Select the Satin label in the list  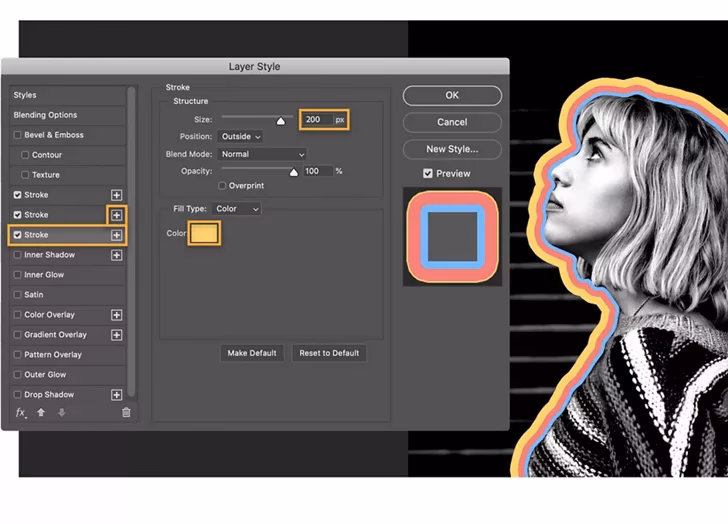33,295
